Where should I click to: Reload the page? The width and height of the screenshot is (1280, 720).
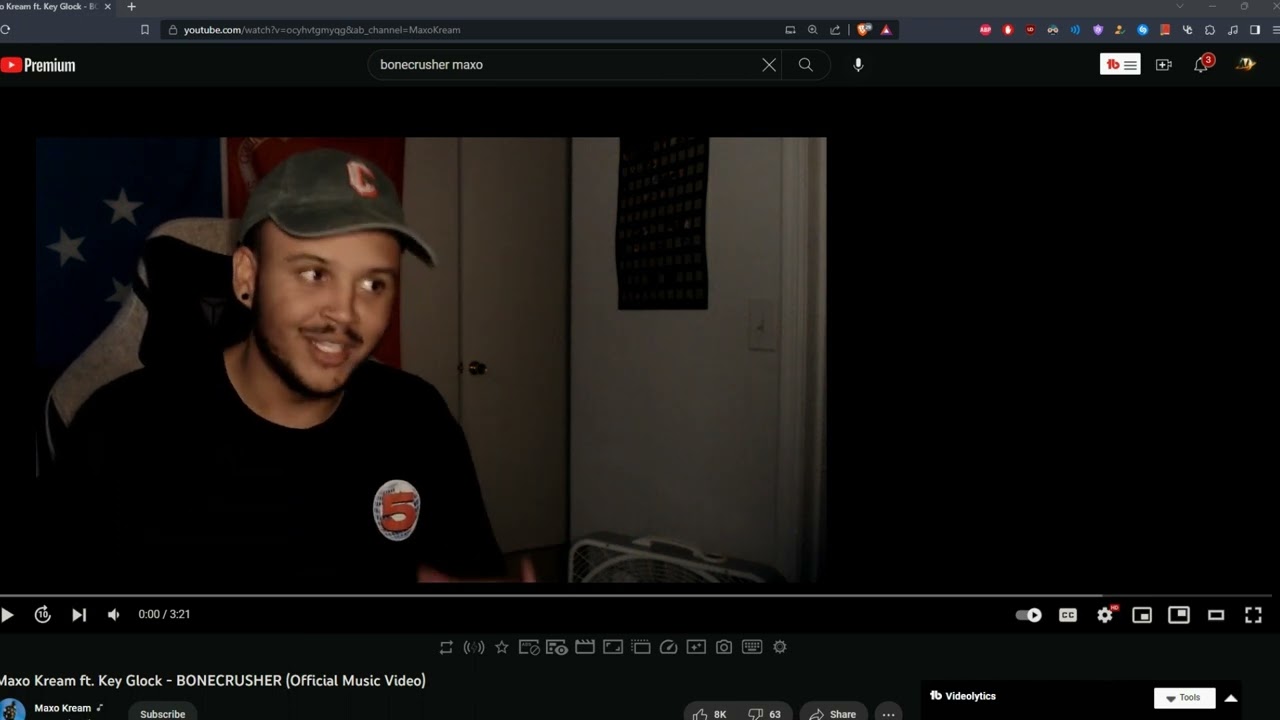coord(5,30)
